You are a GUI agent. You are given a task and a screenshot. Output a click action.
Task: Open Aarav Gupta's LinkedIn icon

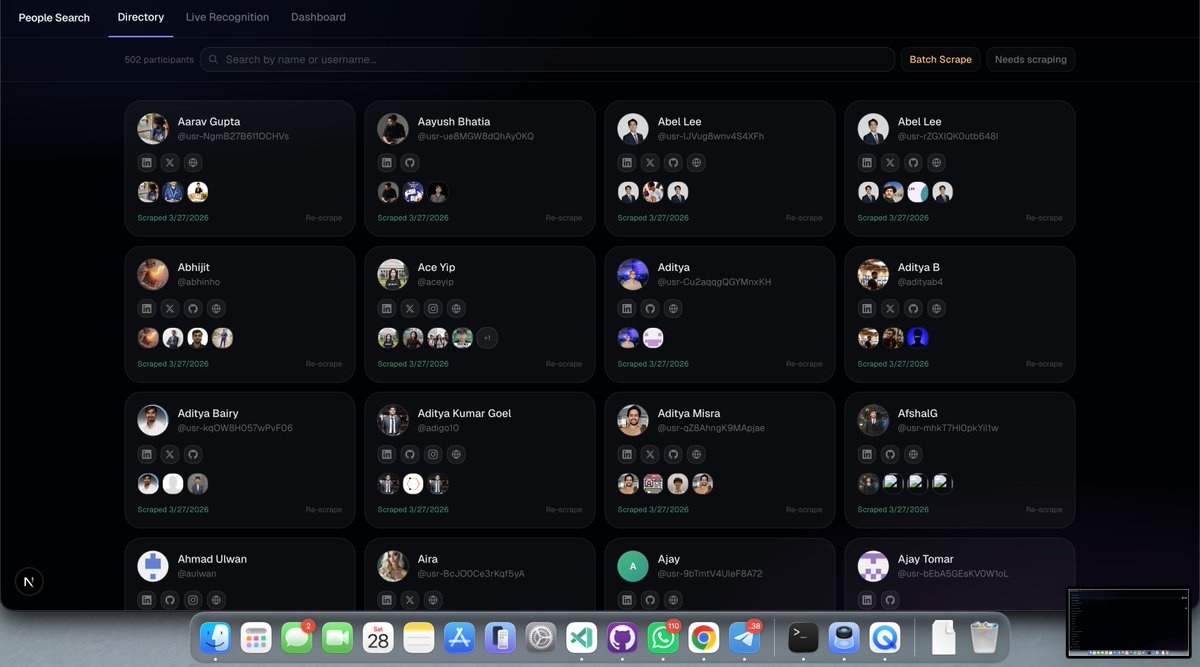pos(147,162)
